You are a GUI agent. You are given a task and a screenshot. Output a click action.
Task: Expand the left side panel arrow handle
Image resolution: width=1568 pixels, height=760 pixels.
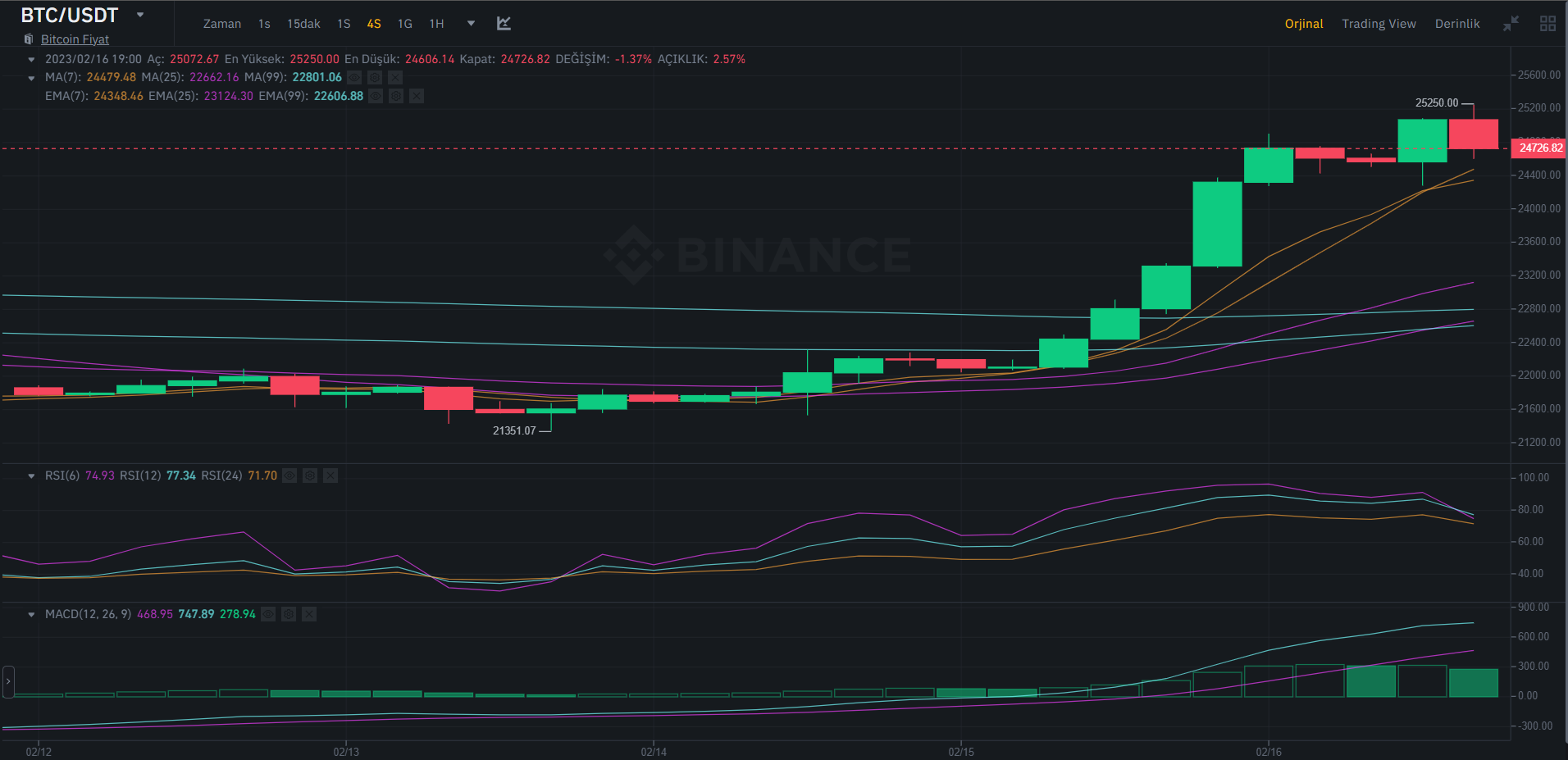[8, 681]
